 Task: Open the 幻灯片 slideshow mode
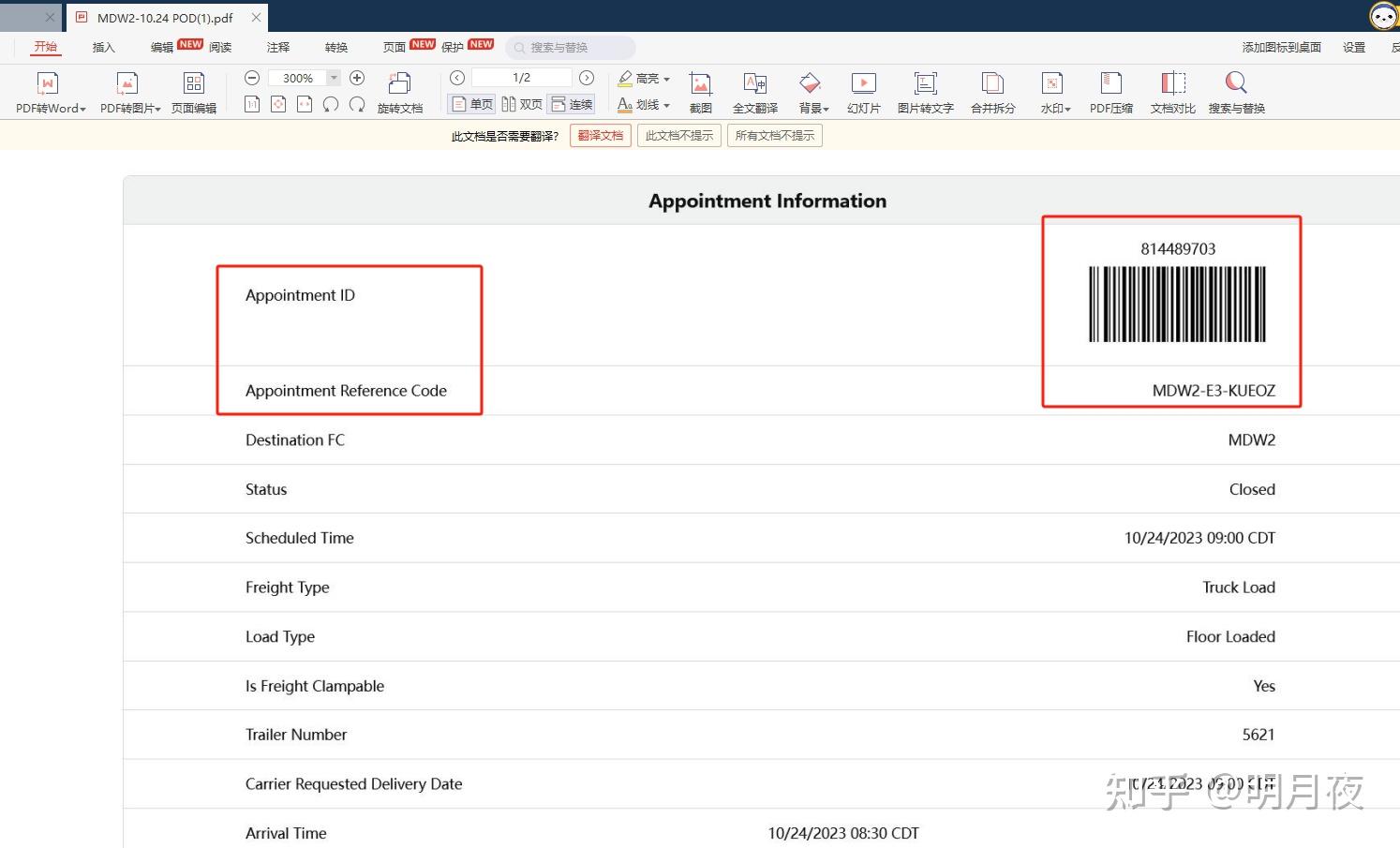point(863,91)
